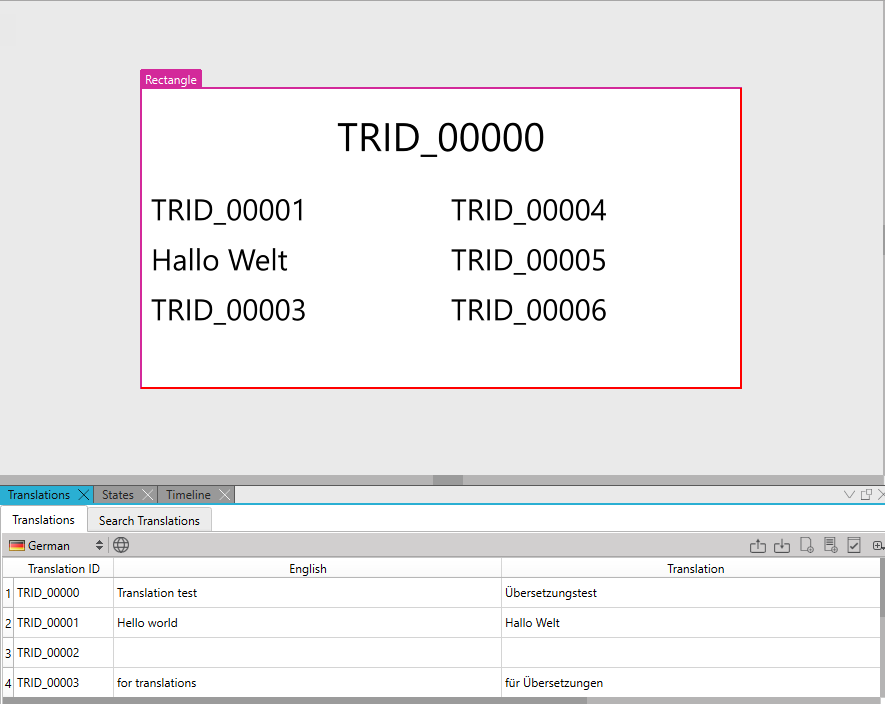The height and width of the screenshot is (704, 885).
Task: Click the translation list document icon
Action: [x=830, y=546]
